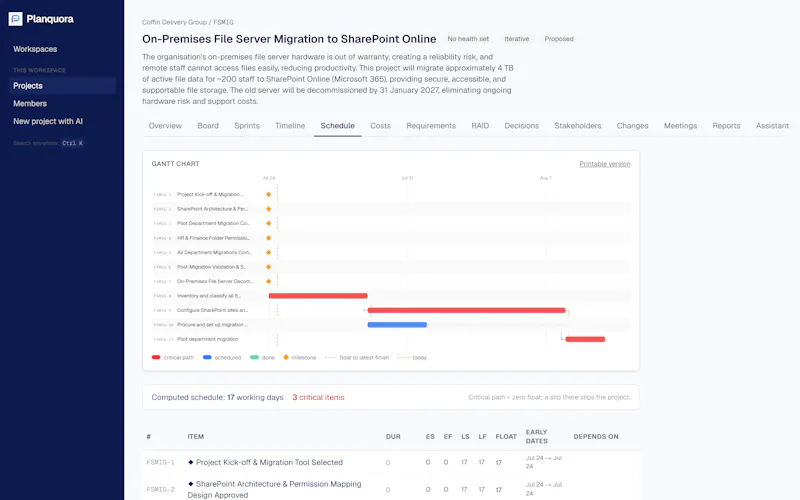Open the Decisions tab

(521, 126)
